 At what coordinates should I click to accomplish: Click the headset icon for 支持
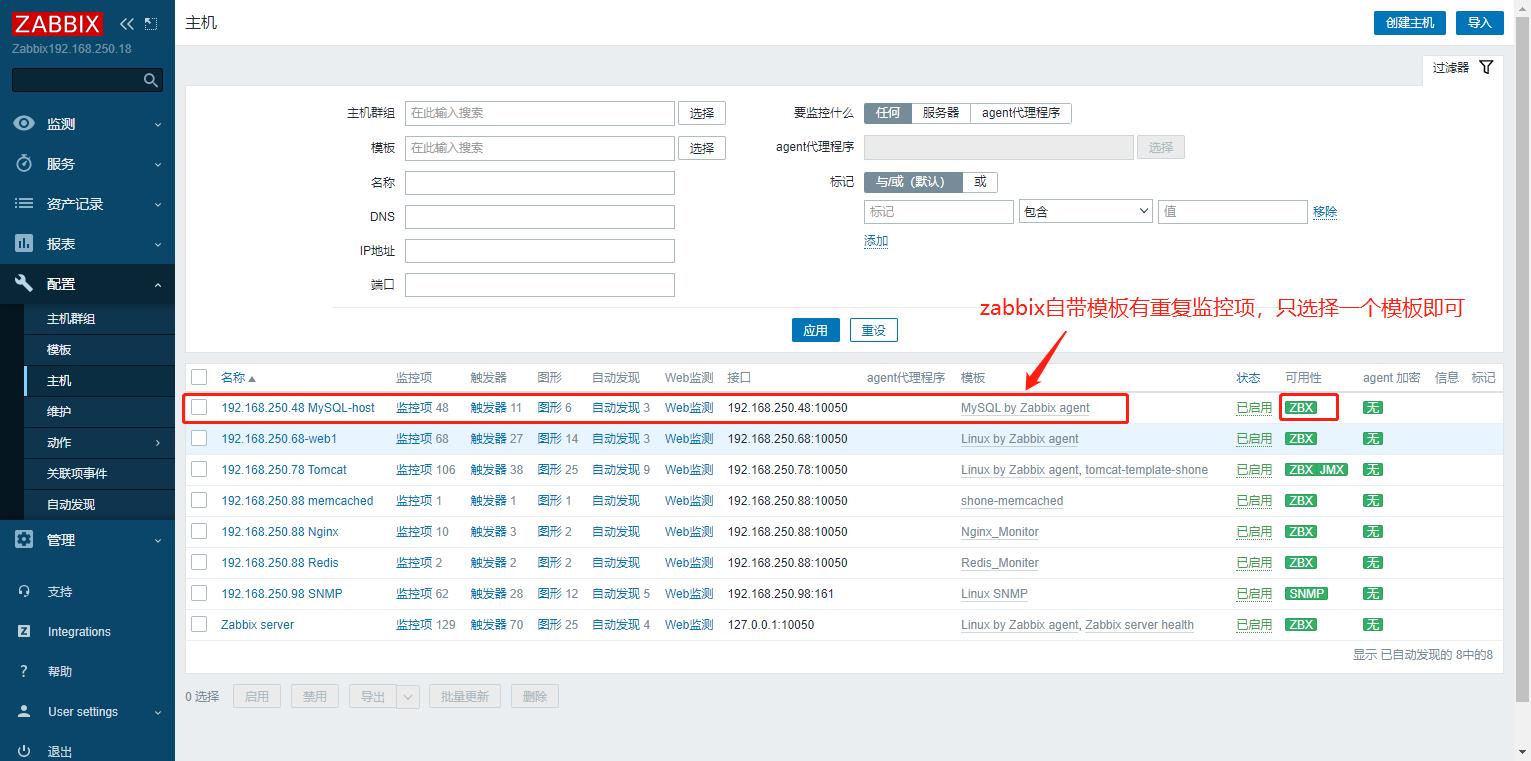24,591
